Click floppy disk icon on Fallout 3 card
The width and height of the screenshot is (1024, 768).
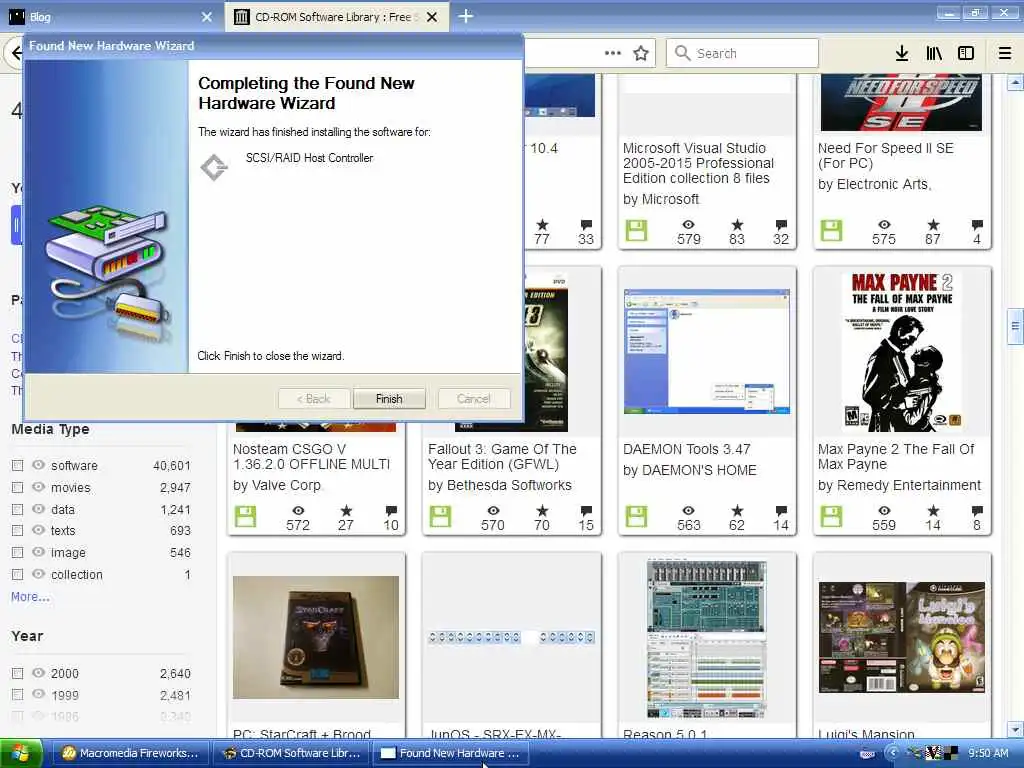pyautogui.click(x=440, y=517)
